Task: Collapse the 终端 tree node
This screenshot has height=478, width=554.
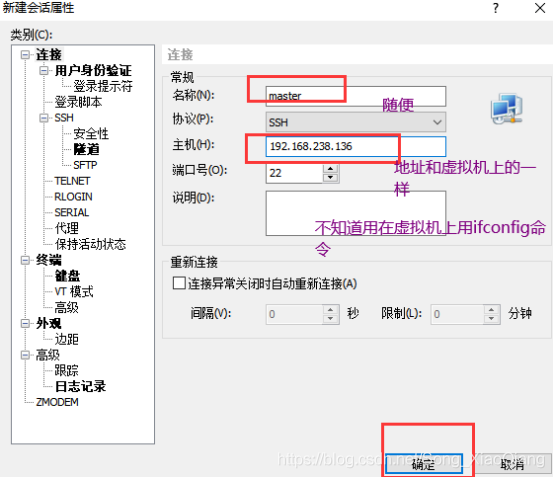Action: pyautogui.click(x=25, y=260)
